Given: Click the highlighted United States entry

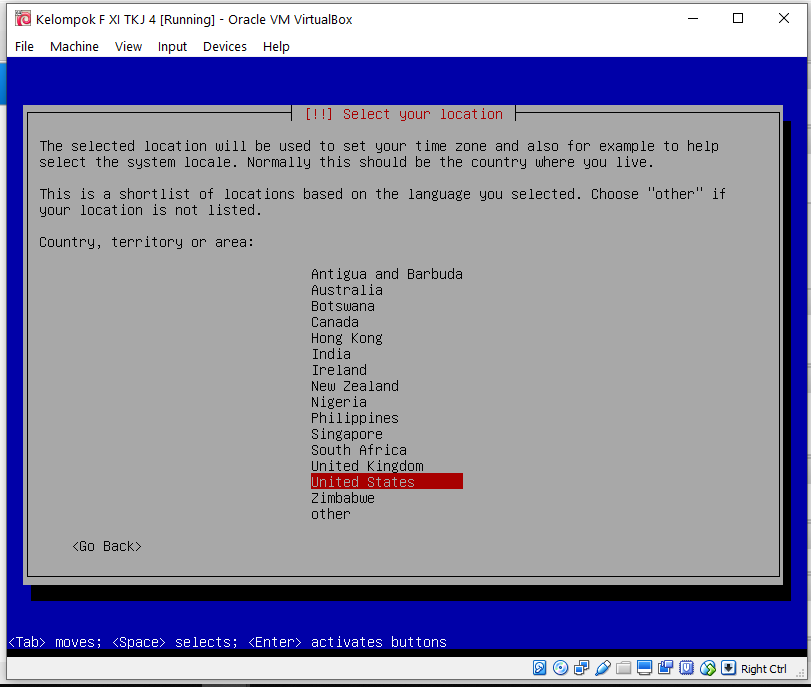Looking at the screenshot, I should coord(386,482).
